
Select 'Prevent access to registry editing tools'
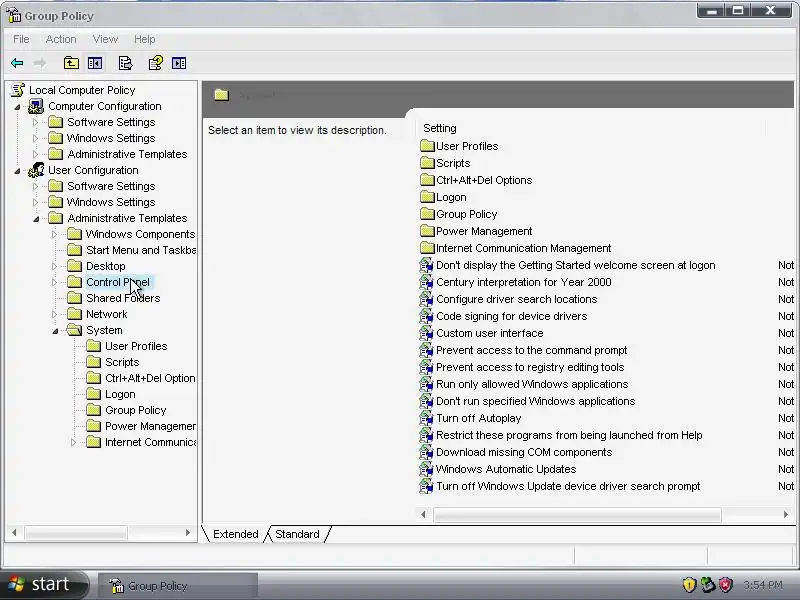point(530,367)
